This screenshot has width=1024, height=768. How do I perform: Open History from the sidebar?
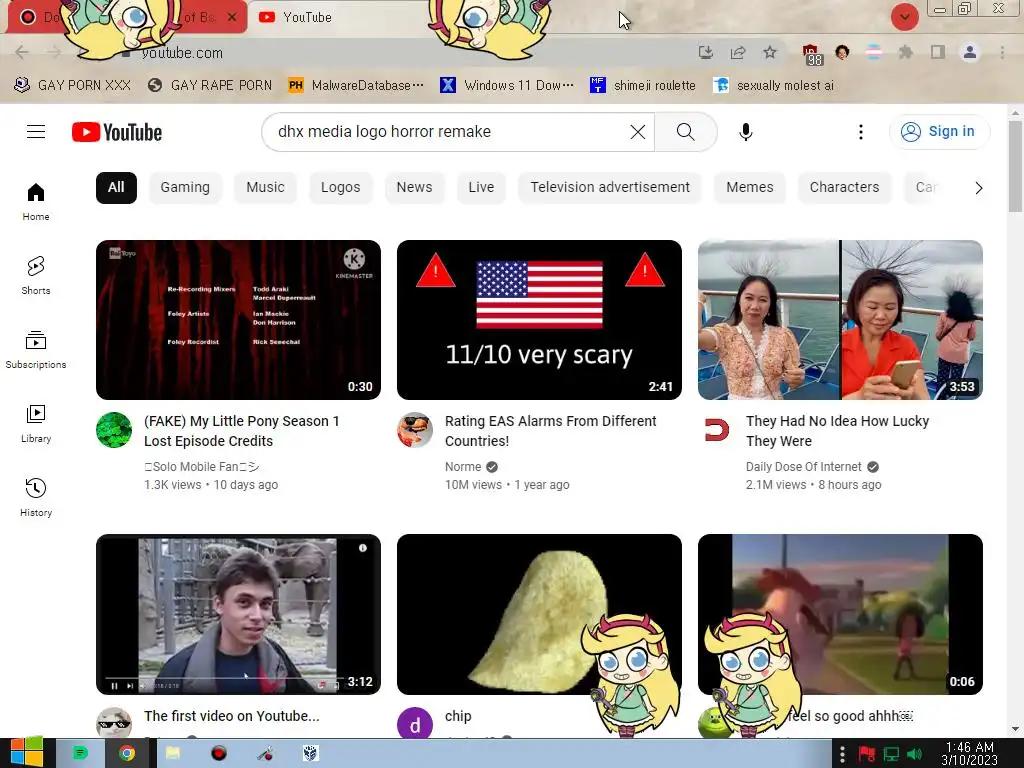click(x=36, y=498)
